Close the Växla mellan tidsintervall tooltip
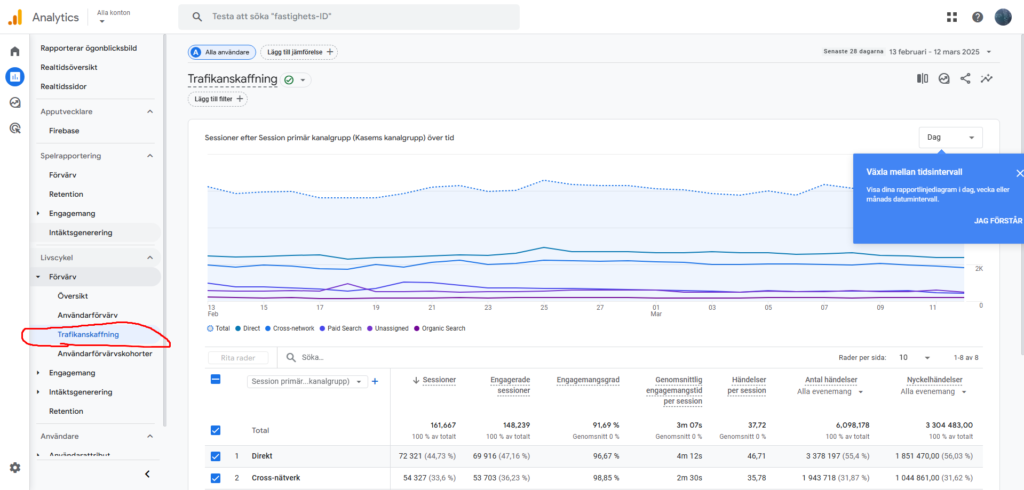This screenshot has width=1024, height=490. click(x=1019, y=173)
